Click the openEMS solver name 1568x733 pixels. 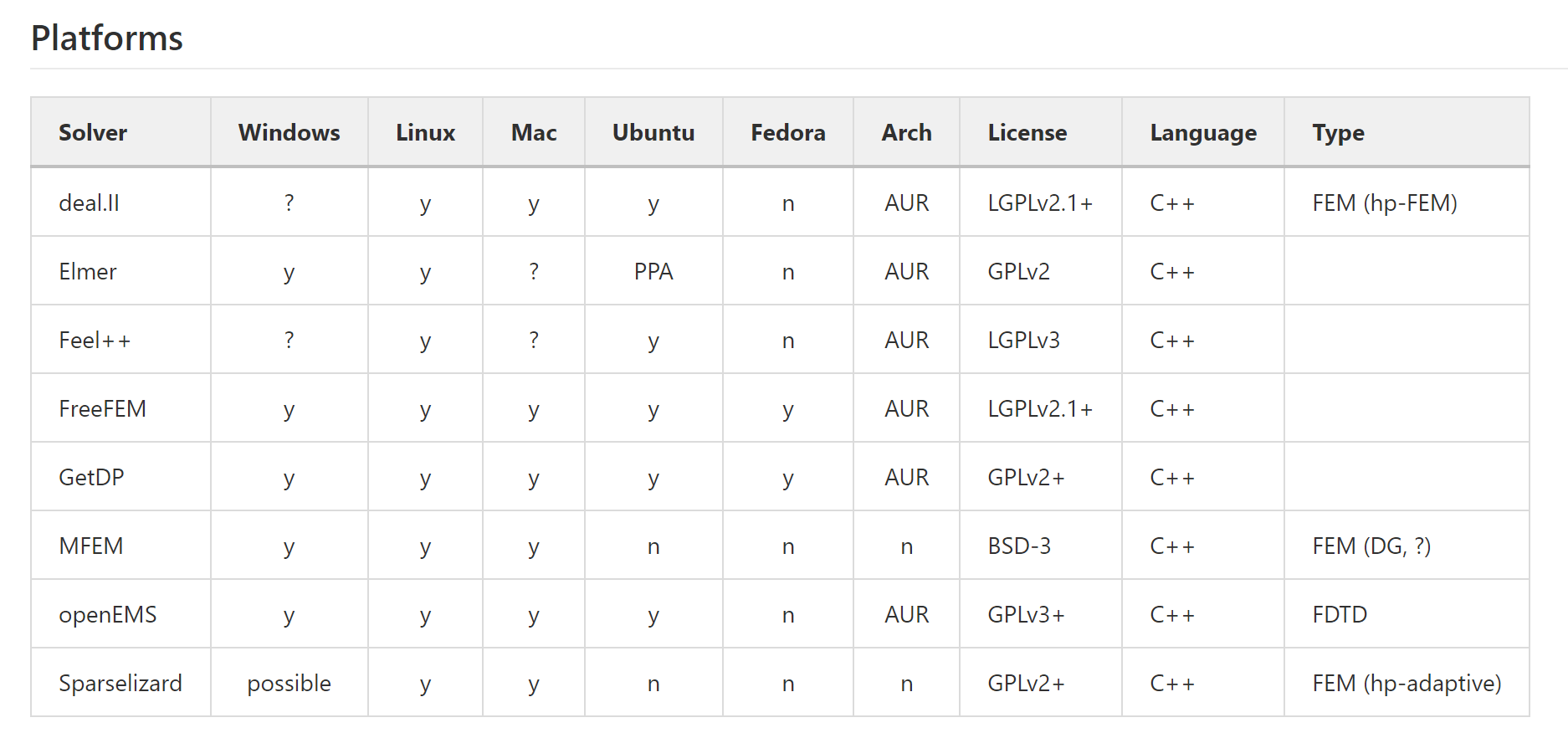click(108, 615)
